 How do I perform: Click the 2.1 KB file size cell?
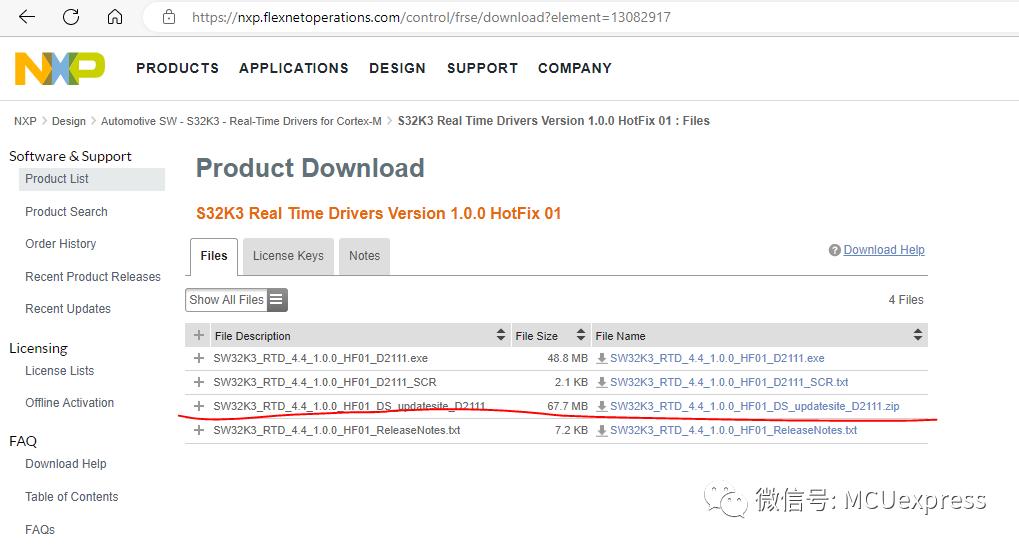point(571,383)
